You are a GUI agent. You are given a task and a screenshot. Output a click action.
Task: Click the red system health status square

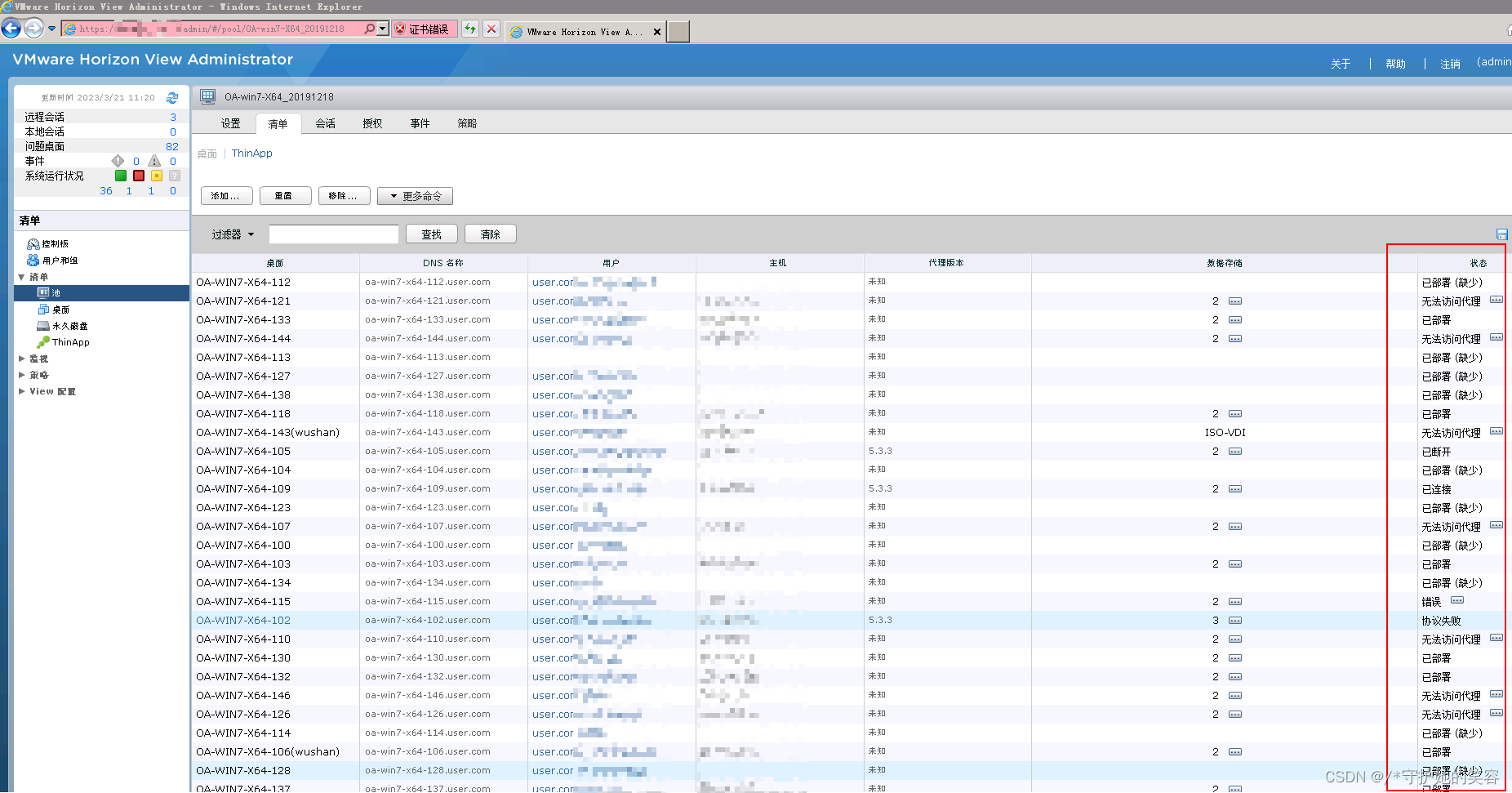coord(139,176)
